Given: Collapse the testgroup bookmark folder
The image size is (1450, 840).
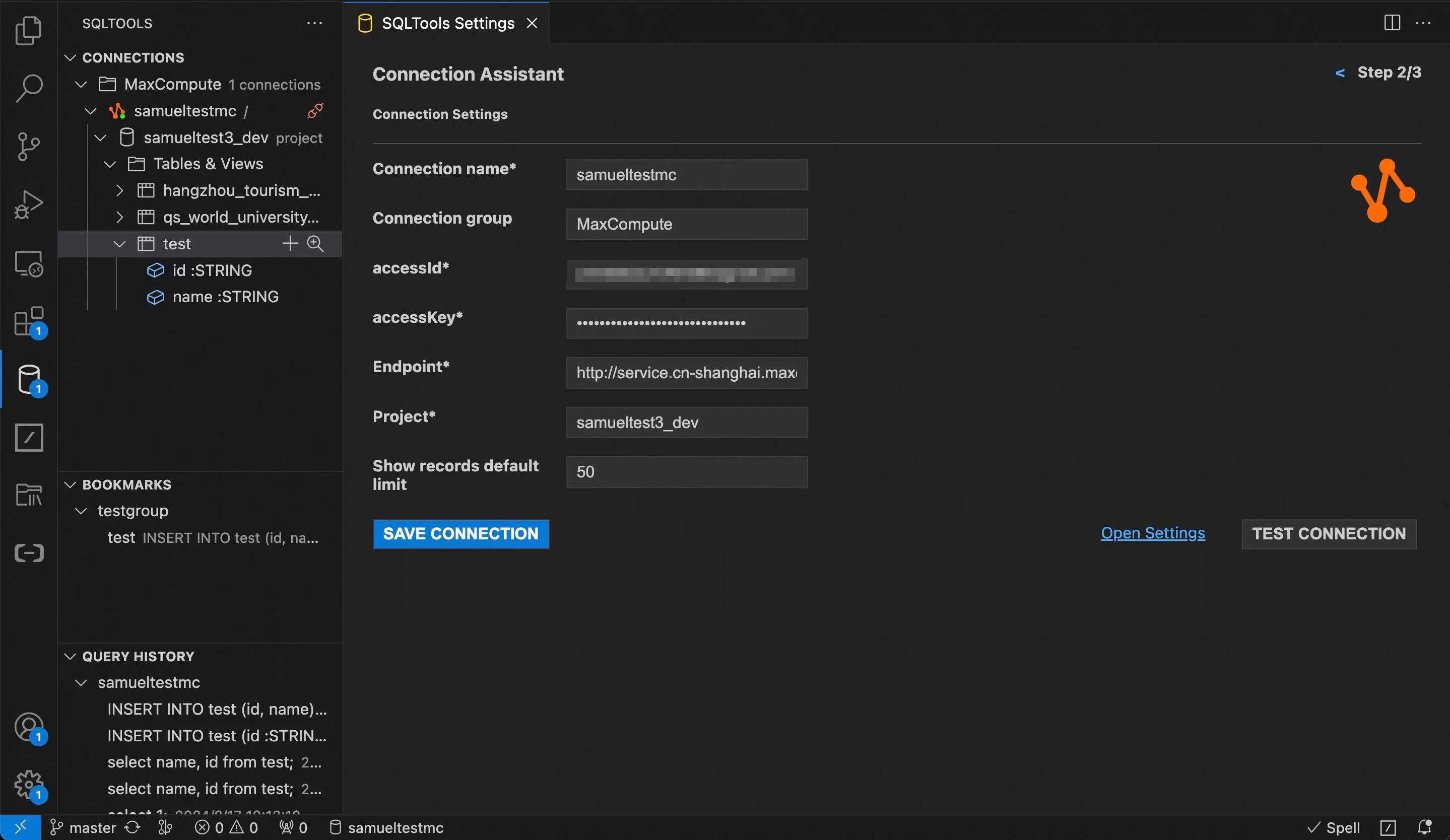Looking at the screenshot, I should [81, 511].
